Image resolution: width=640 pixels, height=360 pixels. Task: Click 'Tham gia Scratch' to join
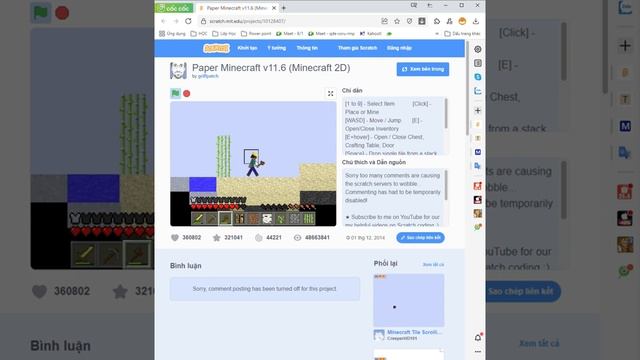(358, 48)
